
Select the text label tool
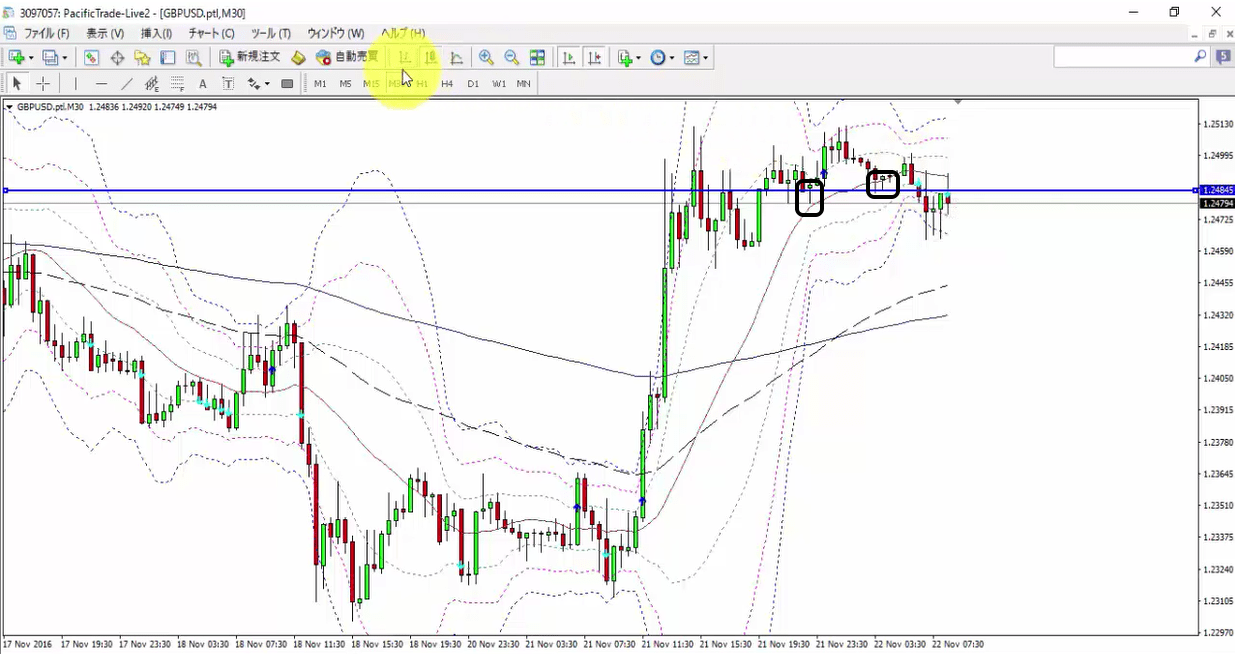[228, 84]
